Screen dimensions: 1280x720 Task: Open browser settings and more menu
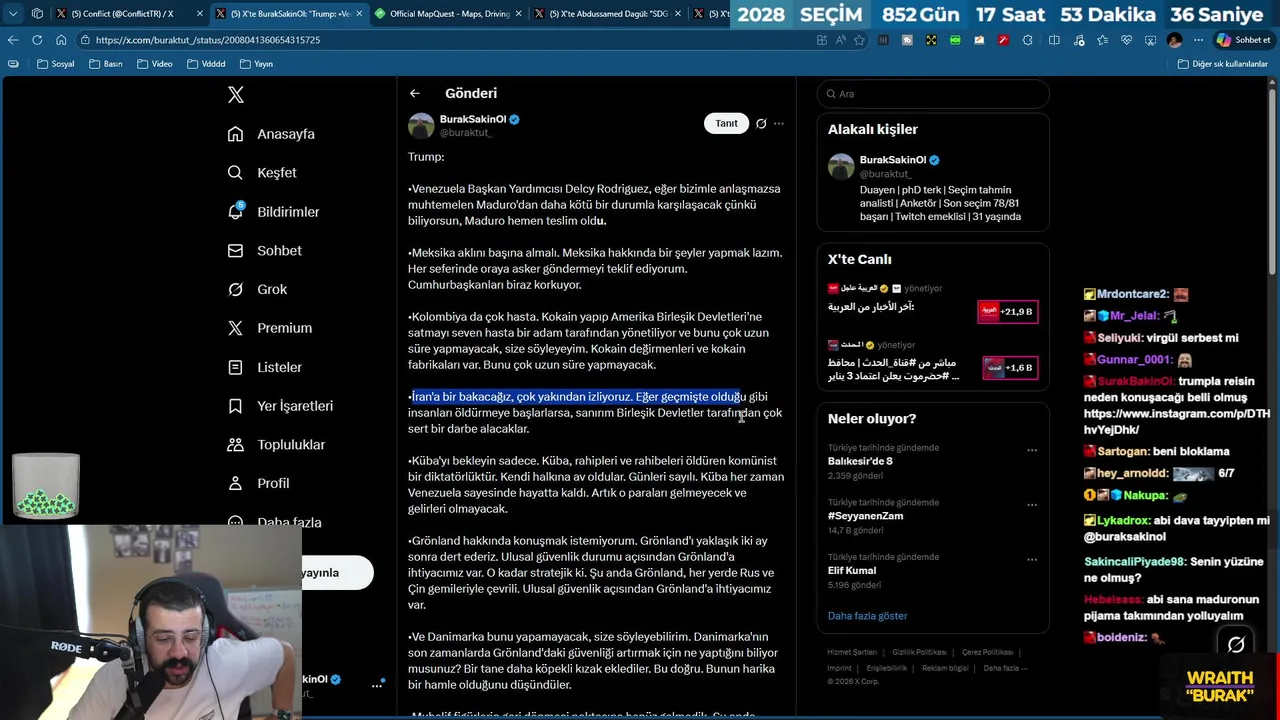1198,40
